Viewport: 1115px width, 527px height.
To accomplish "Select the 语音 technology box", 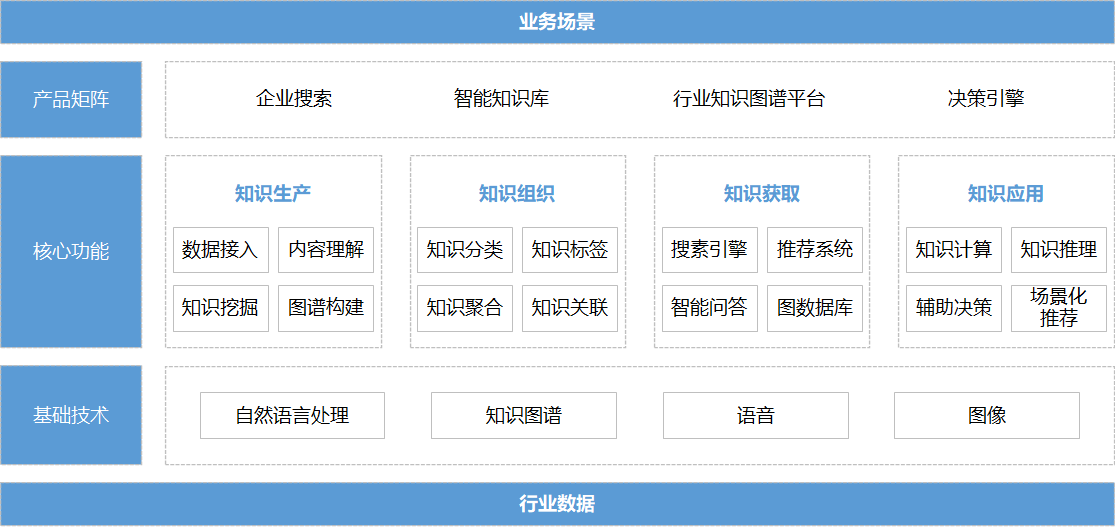I will tap(755, 415).
